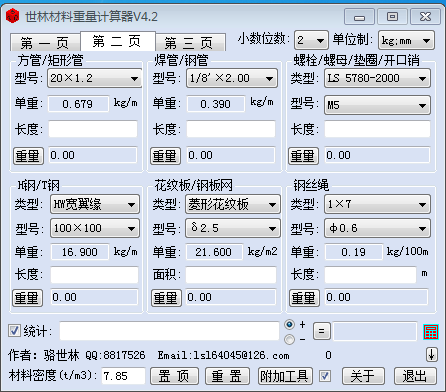446x392 pixels.
Task: Click the result field beside equals button
Action: point(375,331)
